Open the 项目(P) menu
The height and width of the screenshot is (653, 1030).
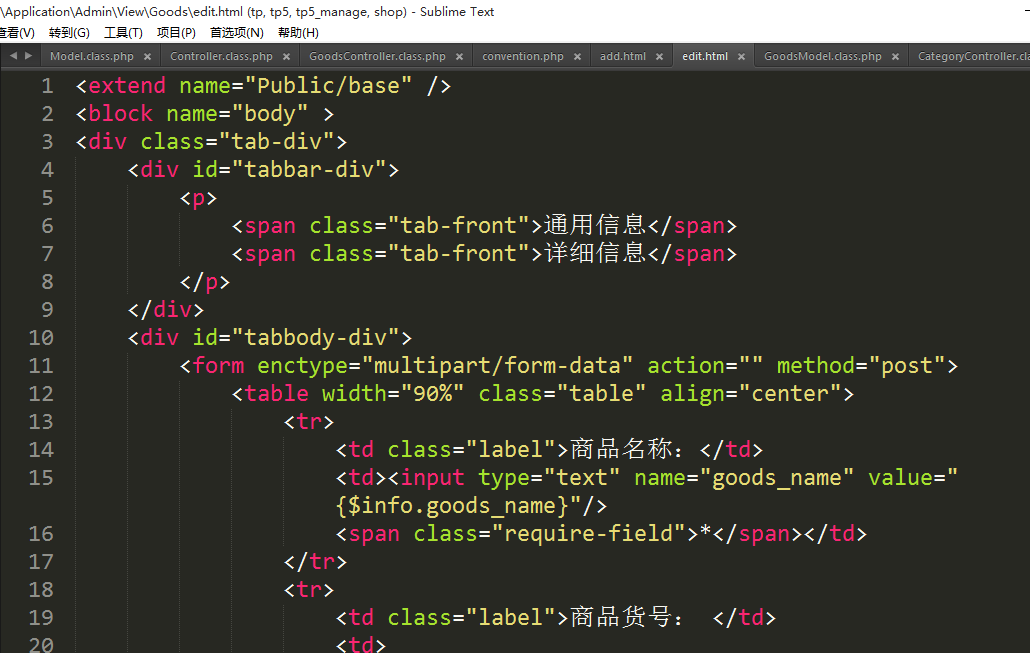tap(176, 33)
